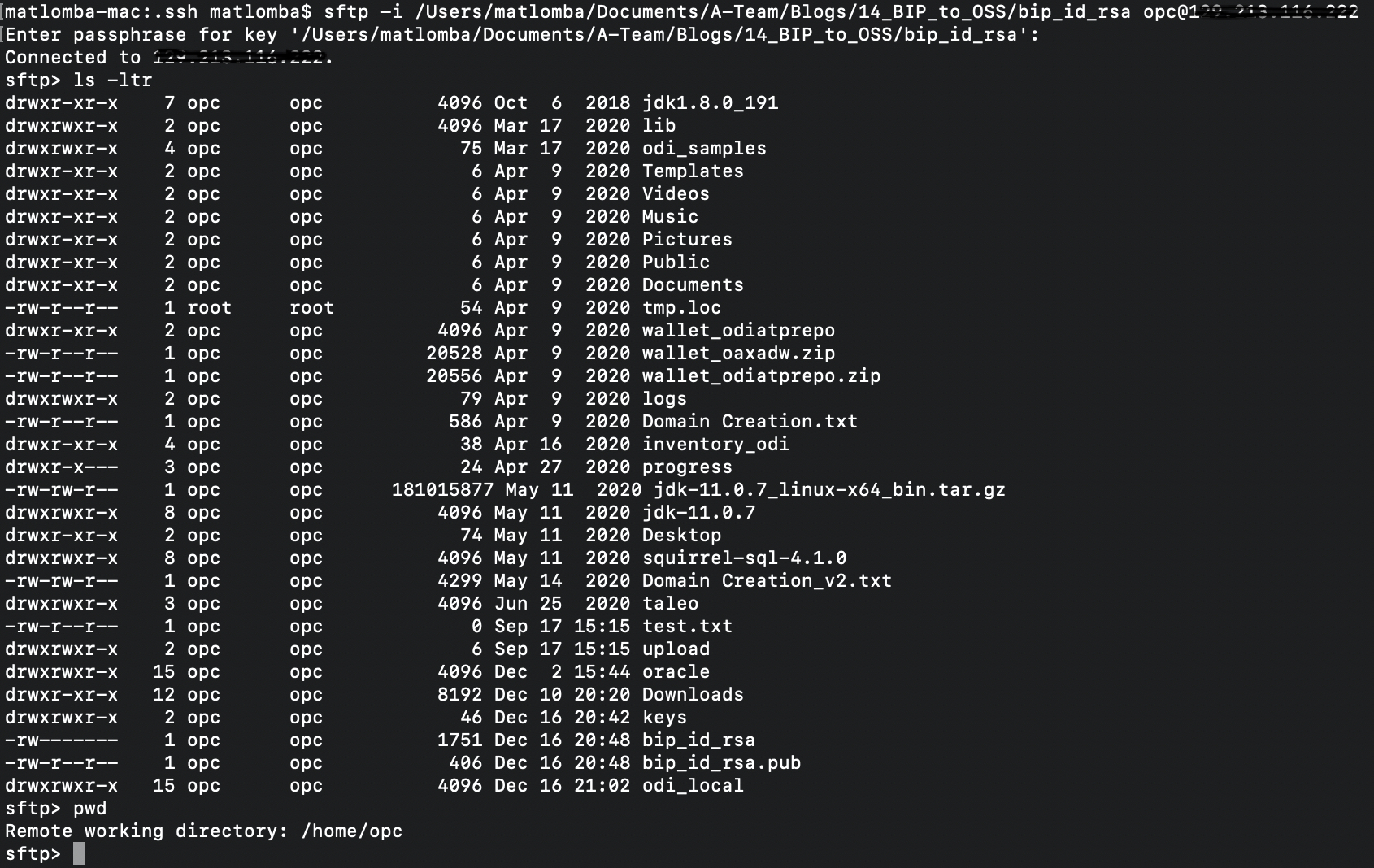1374x868 pixels.
Task: Click the jdk1.8.0_191 directory name
Action: (x=710, y=103)
